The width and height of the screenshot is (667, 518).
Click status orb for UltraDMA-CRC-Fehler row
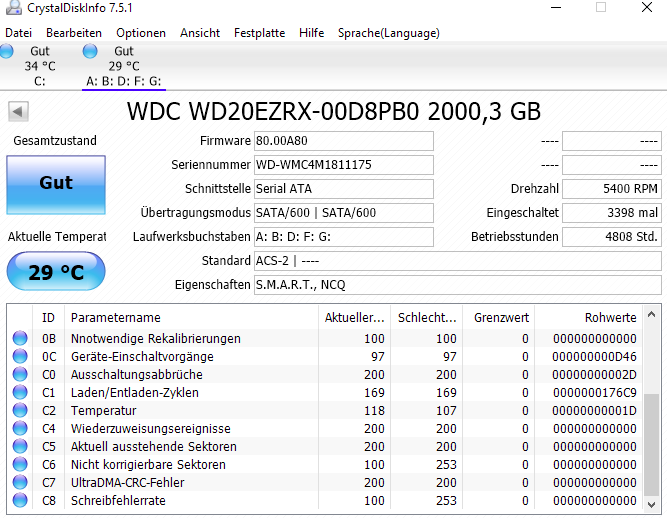pyautogui.click(x=20, y=482)
